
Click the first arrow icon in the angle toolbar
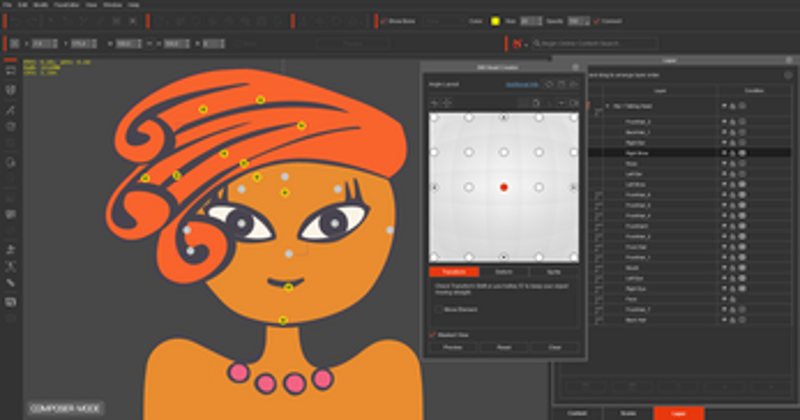click(435, 103)
